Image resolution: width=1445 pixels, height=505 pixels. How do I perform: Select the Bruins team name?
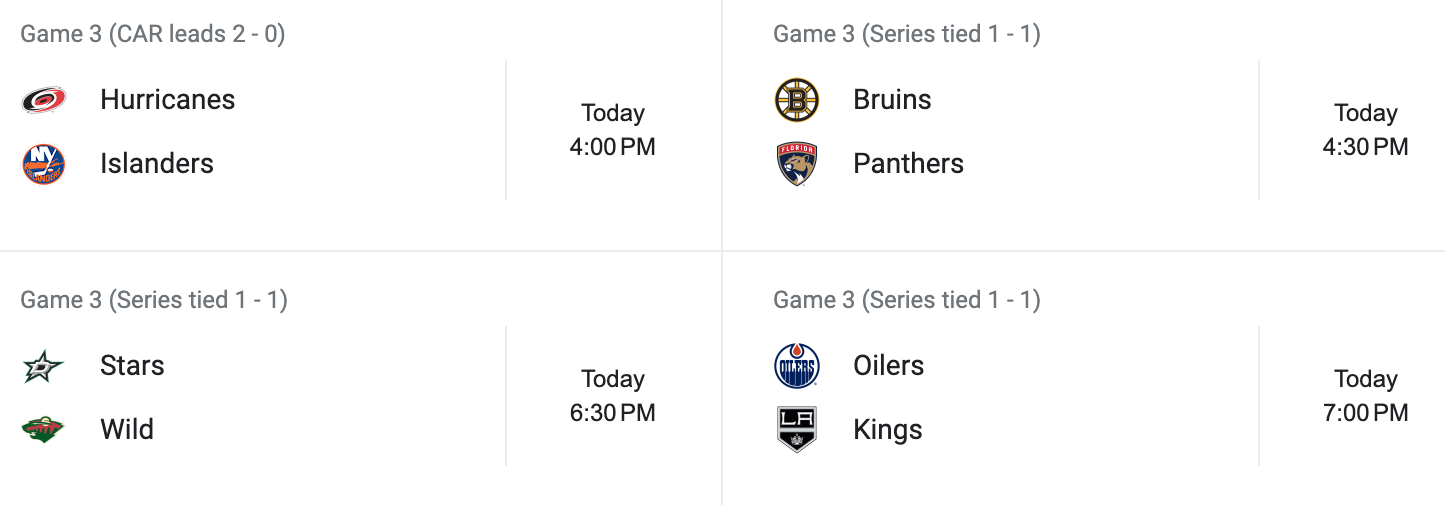[892, 100]
